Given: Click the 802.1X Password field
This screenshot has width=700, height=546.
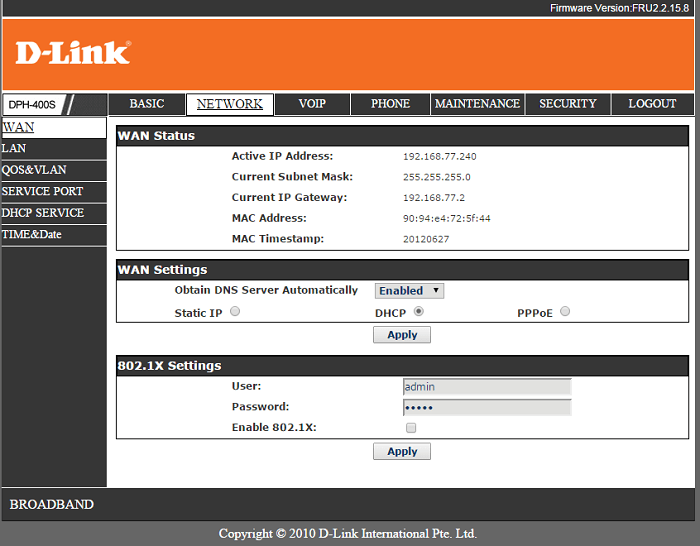Looking at the screenshot, I should click(x=487, y=407).
